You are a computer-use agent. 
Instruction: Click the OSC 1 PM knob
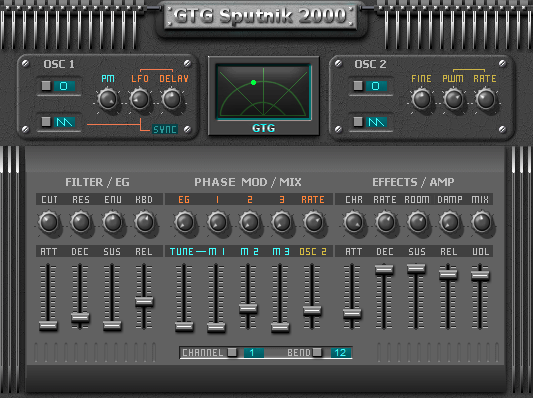(108, 99)
